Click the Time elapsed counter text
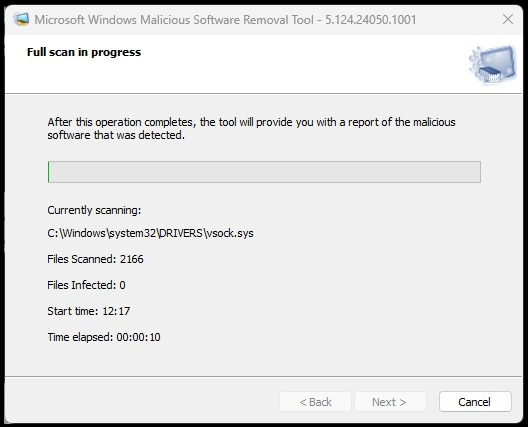528x427 pixels. pos(104,337)
